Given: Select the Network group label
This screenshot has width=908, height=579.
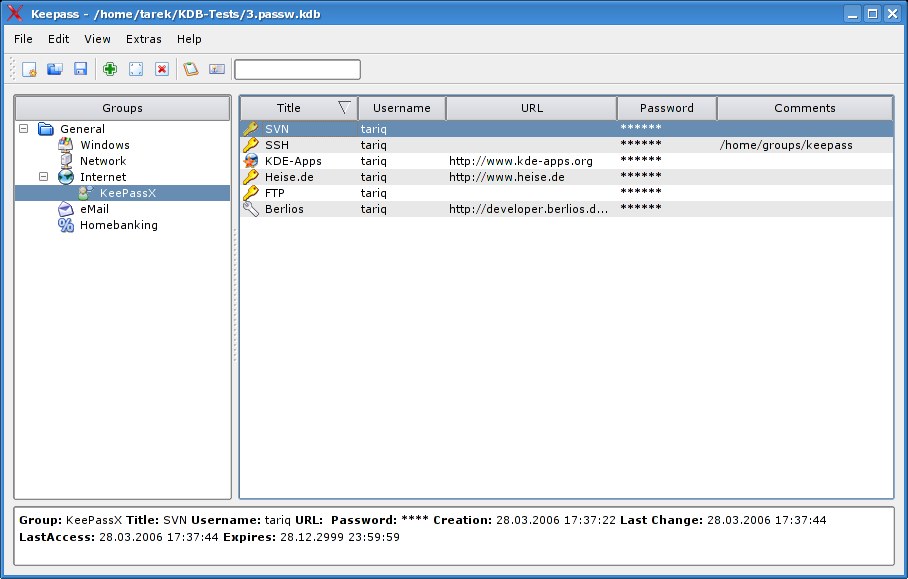Looking at the screenshot, I should pyautogui.click(x=103, y=161).
